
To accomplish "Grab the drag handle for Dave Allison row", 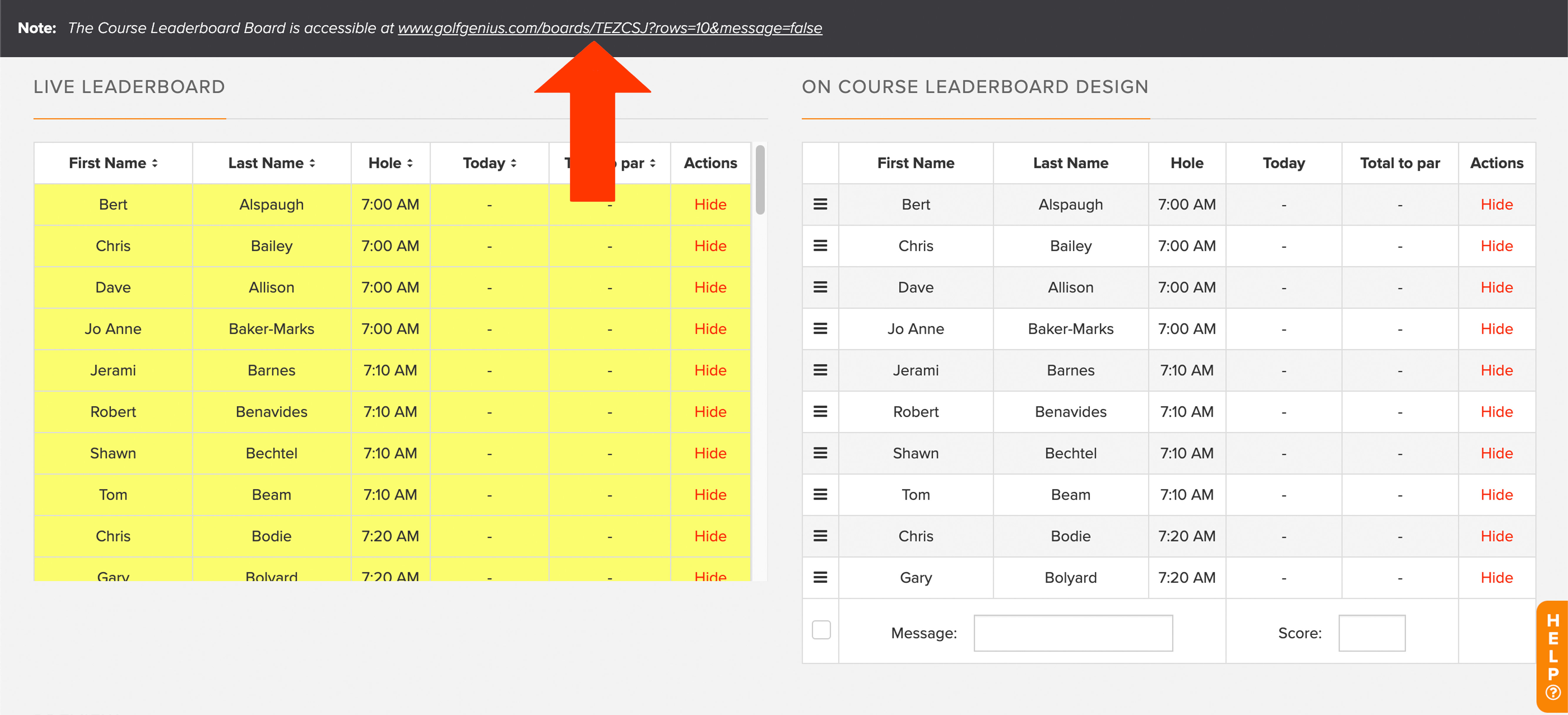I will click(x=820, y=287).
